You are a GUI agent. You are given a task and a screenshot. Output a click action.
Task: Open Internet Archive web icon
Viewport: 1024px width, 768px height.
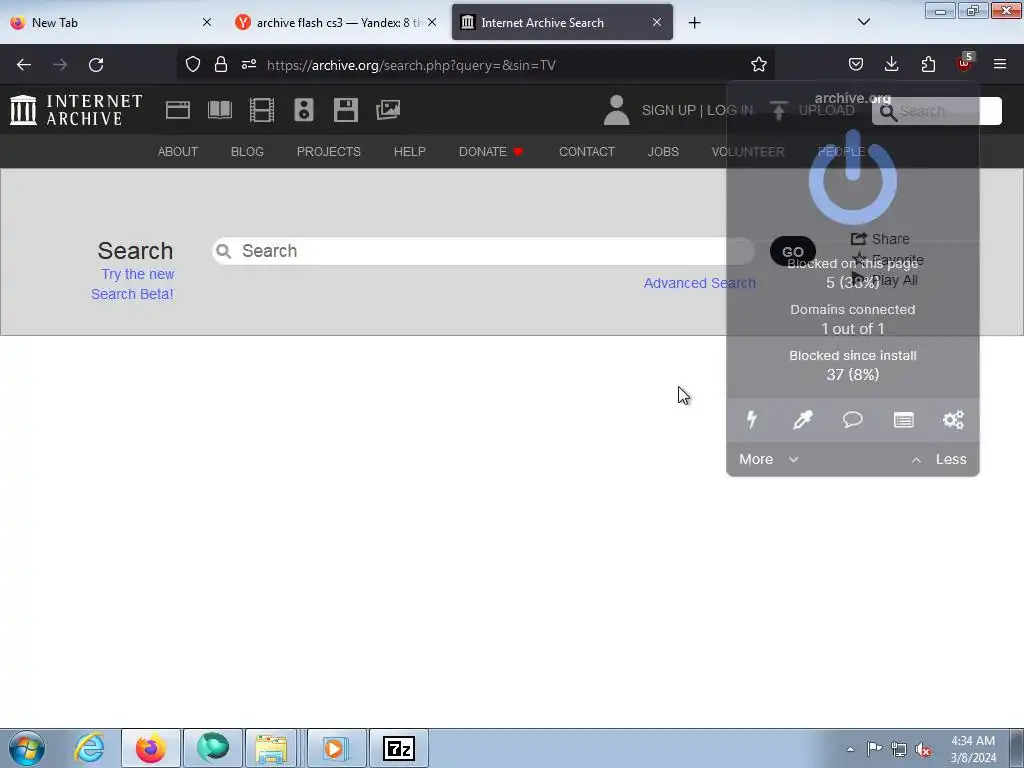pyautogui.click(x=178, y=110)
